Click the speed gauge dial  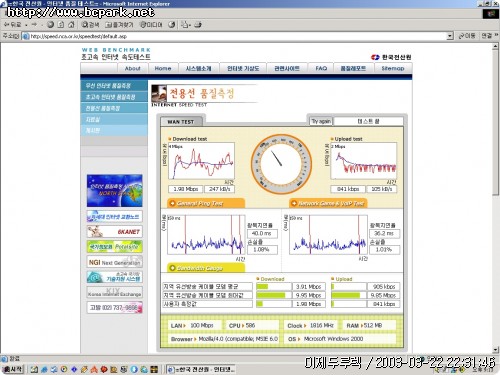coord(281,164)
